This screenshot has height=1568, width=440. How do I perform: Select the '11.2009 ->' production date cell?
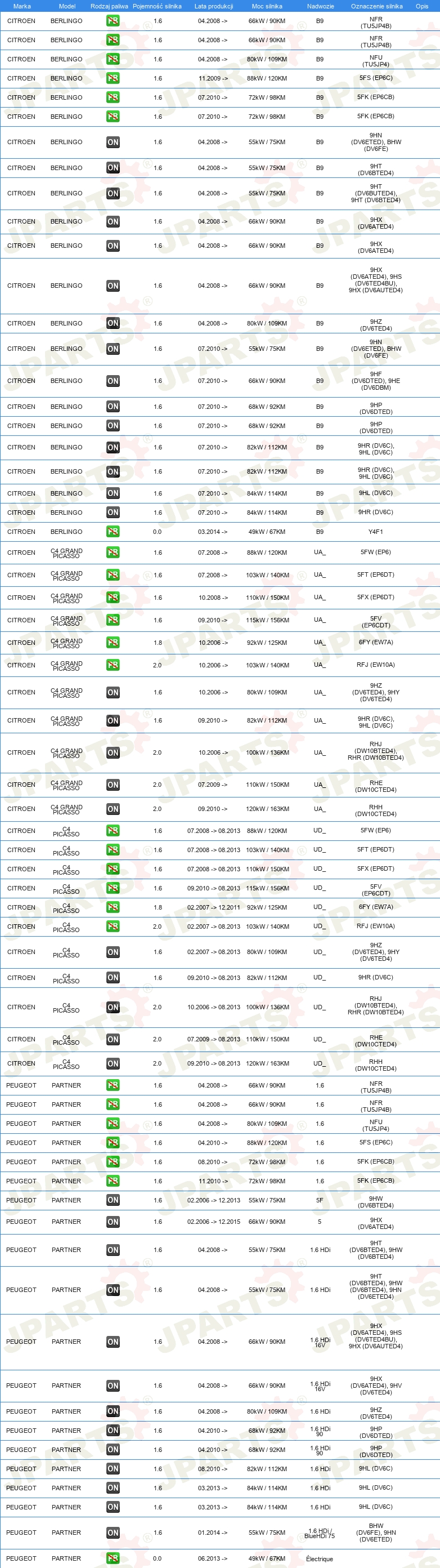point(213,78)
